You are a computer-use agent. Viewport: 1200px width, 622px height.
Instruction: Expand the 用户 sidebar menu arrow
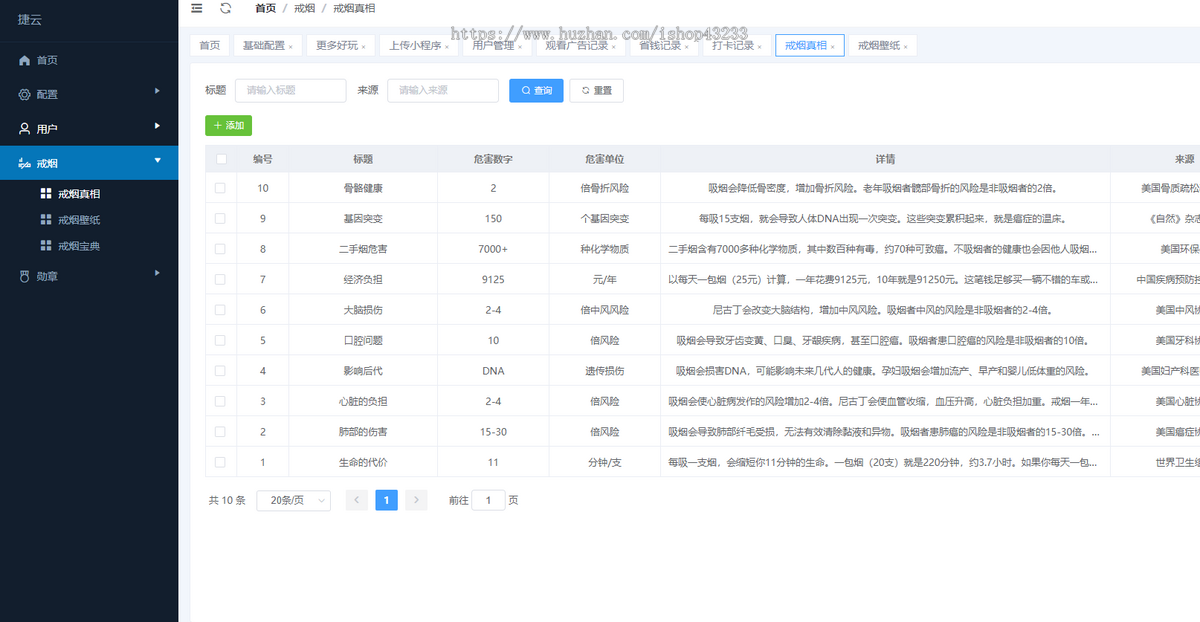157,126
